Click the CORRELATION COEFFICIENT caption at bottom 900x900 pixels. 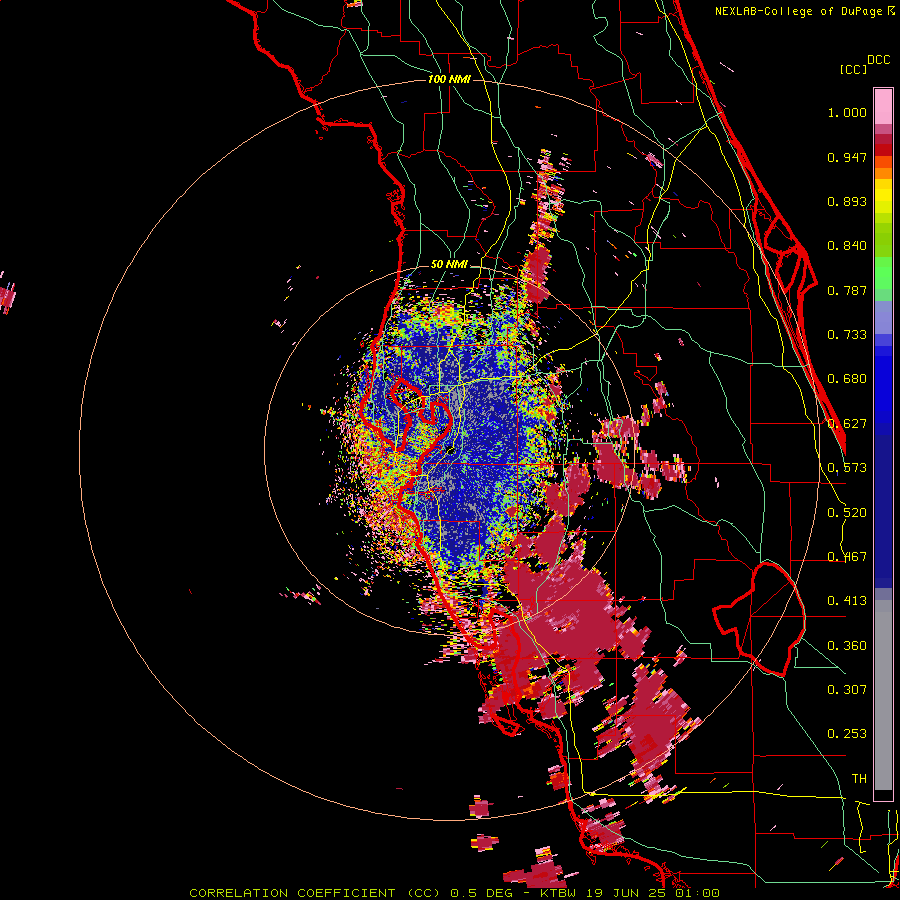(x=455, y=893)
